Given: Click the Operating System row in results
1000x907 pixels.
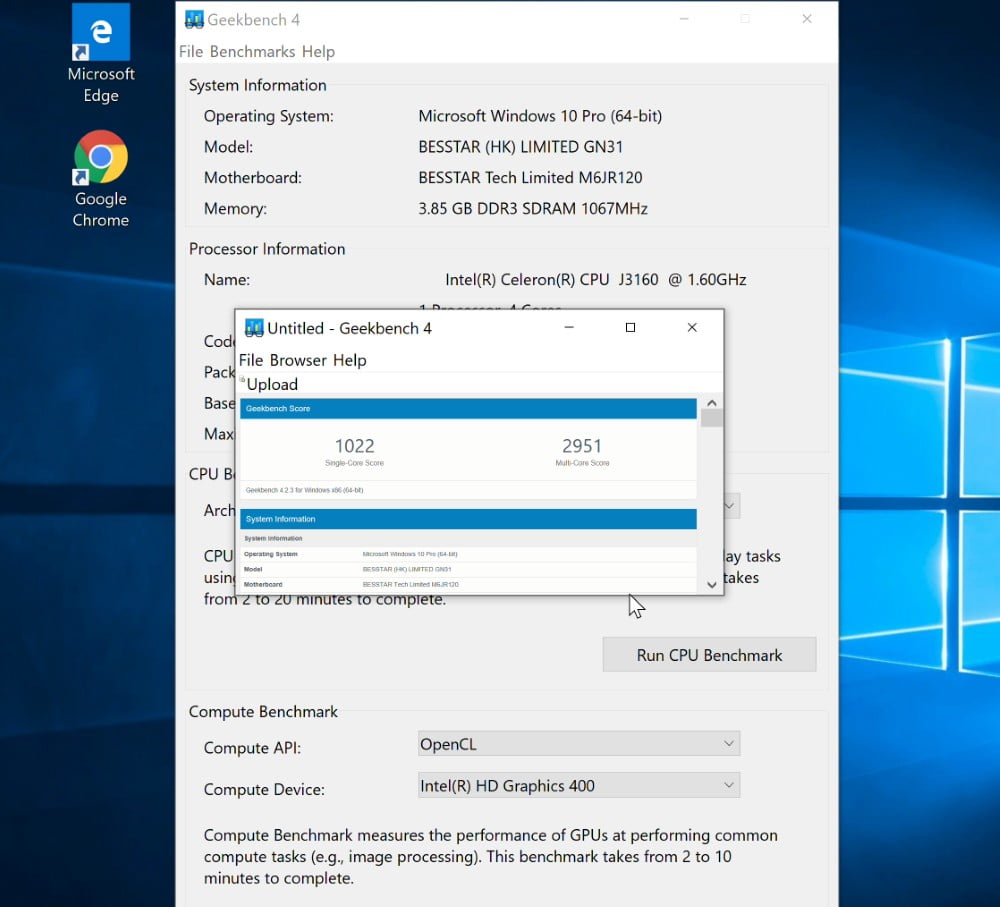Looking at the screenshot, I should (468, 554).
